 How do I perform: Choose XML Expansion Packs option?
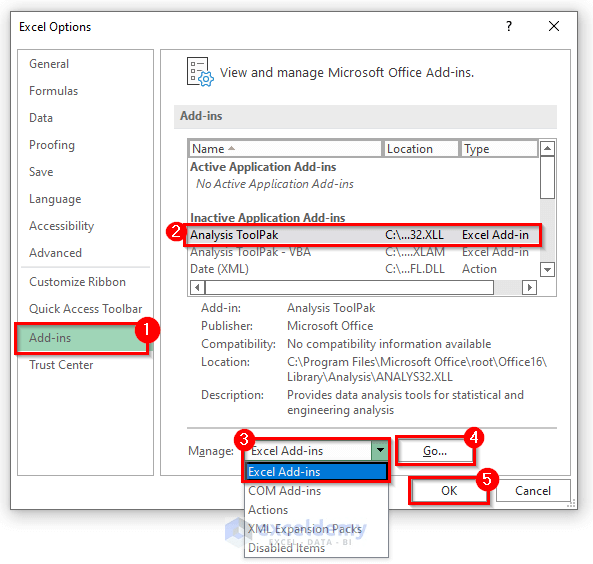[316, 529]
